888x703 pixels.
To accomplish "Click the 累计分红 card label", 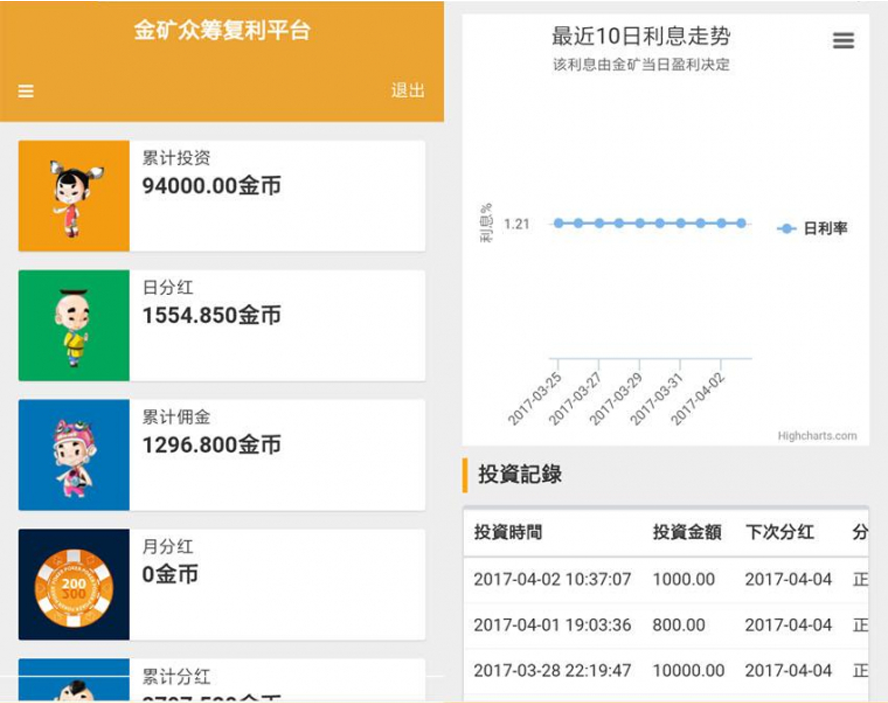I will point(176,676).
